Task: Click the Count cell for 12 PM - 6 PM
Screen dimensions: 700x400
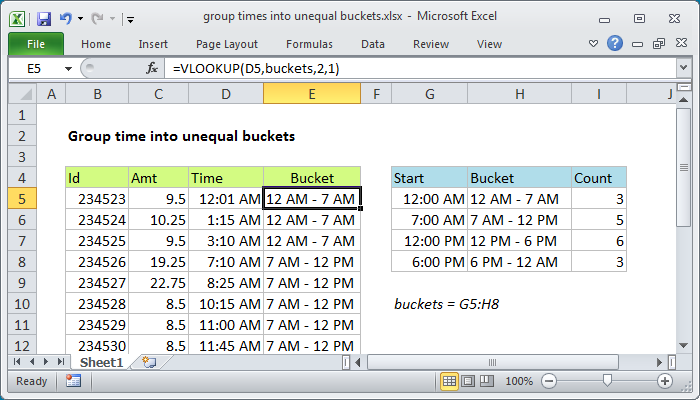Action: pos(599,241)
